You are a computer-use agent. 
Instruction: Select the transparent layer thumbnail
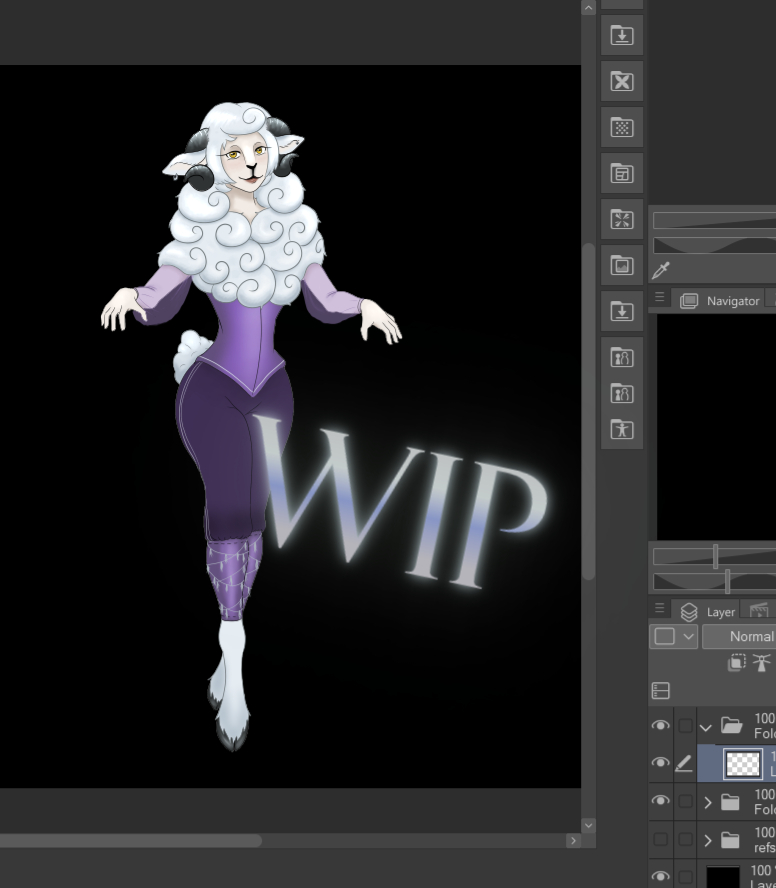pos(742,764)
